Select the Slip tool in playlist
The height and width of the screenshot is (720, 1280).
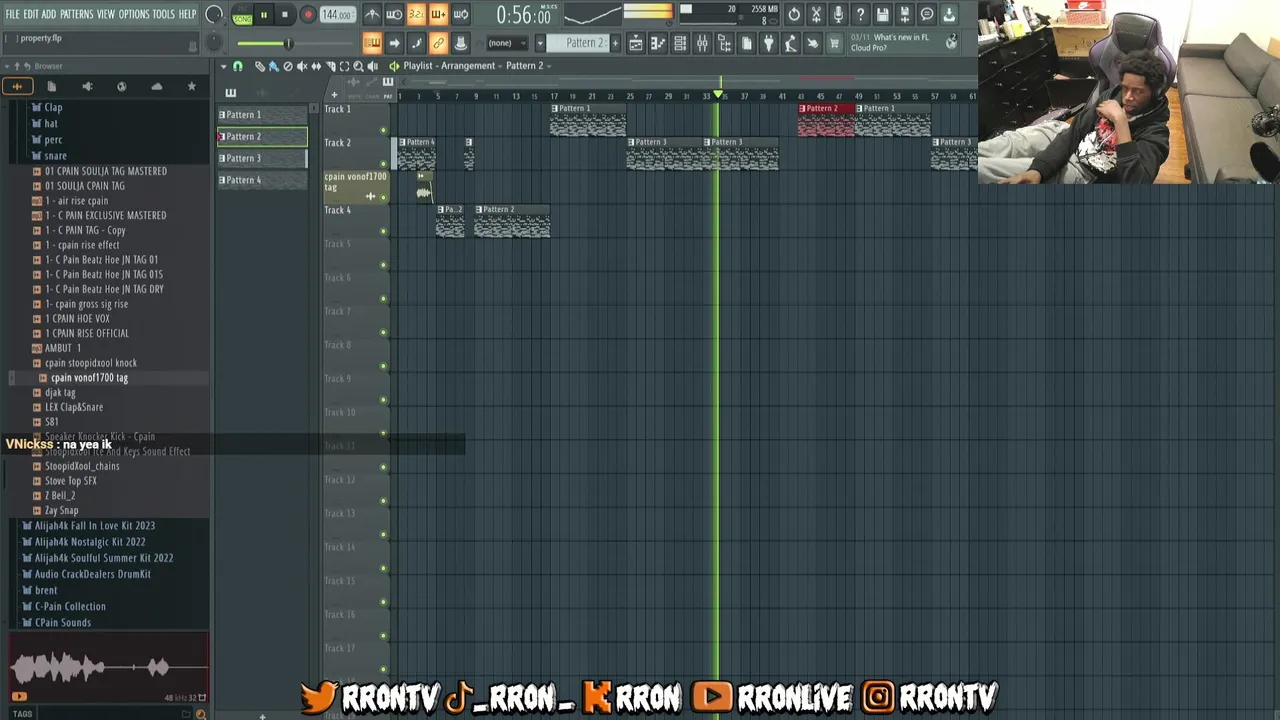click(x=316, y=66)
